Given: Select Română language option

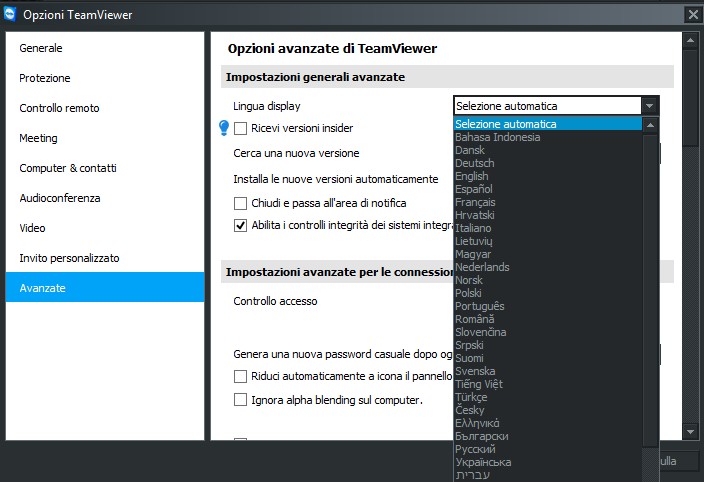Looking at the screenshot, I should pyautogui.click(x=548, y=319).
